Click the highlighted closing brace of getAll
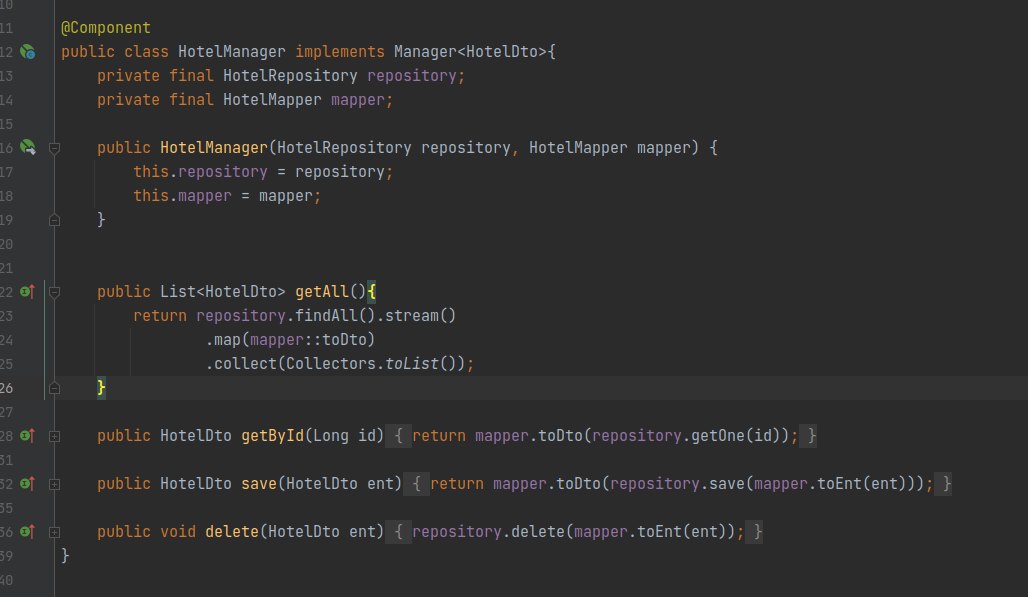 (x=101, y=387)
